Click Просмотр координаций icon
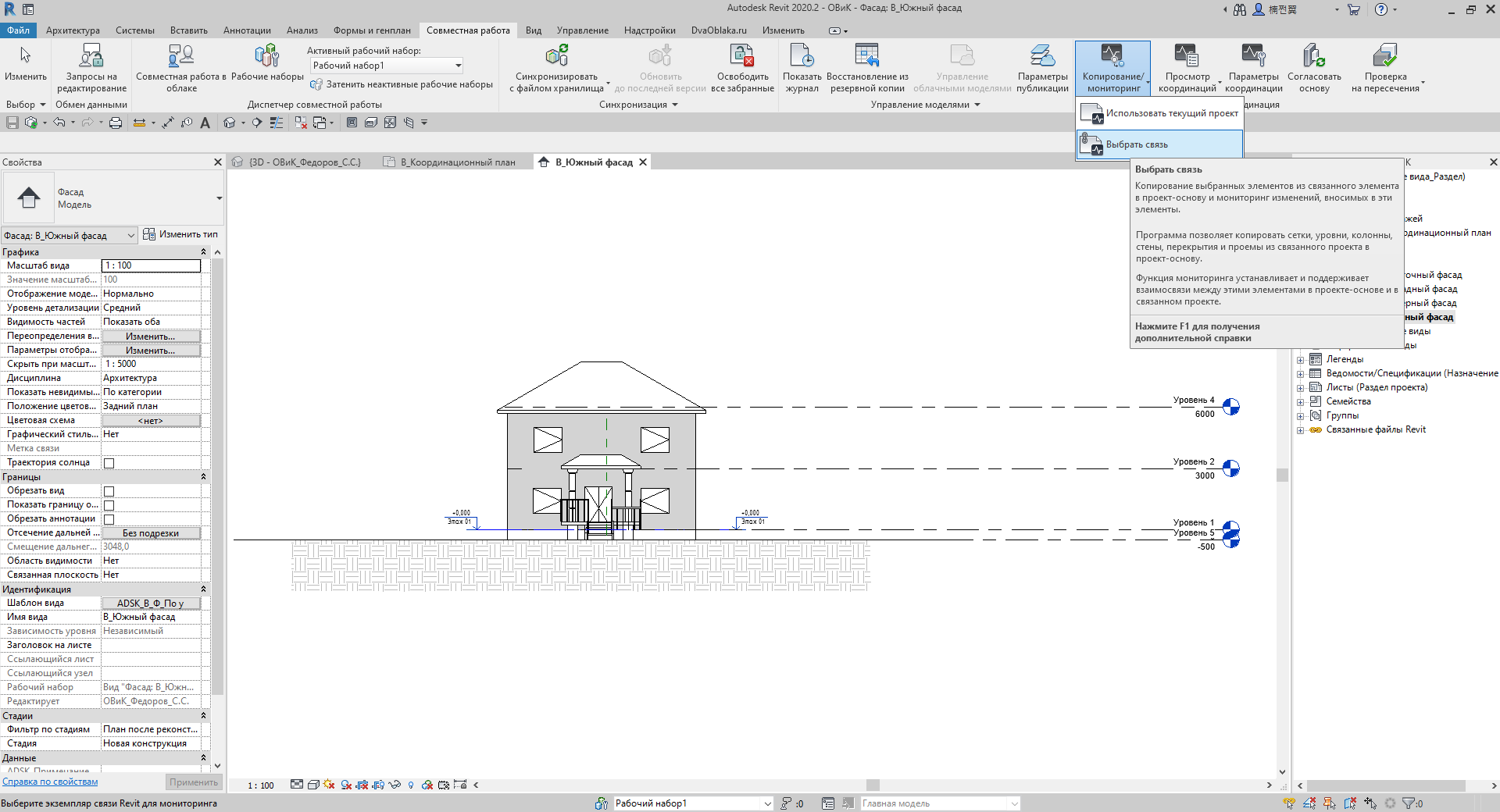The width and height of the screenshot is (1500, 812). [x=1186, y=55]
